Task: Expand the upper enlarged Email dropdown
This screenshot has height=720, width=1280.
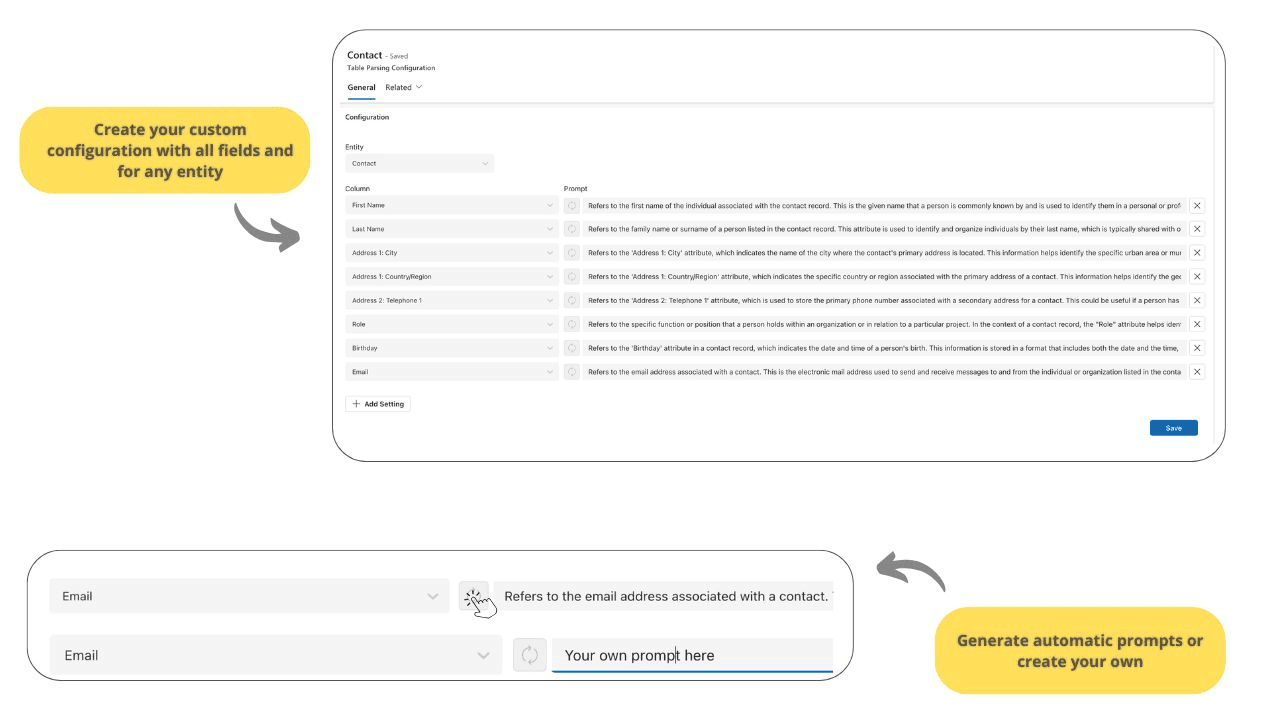Action: [249, 596]
